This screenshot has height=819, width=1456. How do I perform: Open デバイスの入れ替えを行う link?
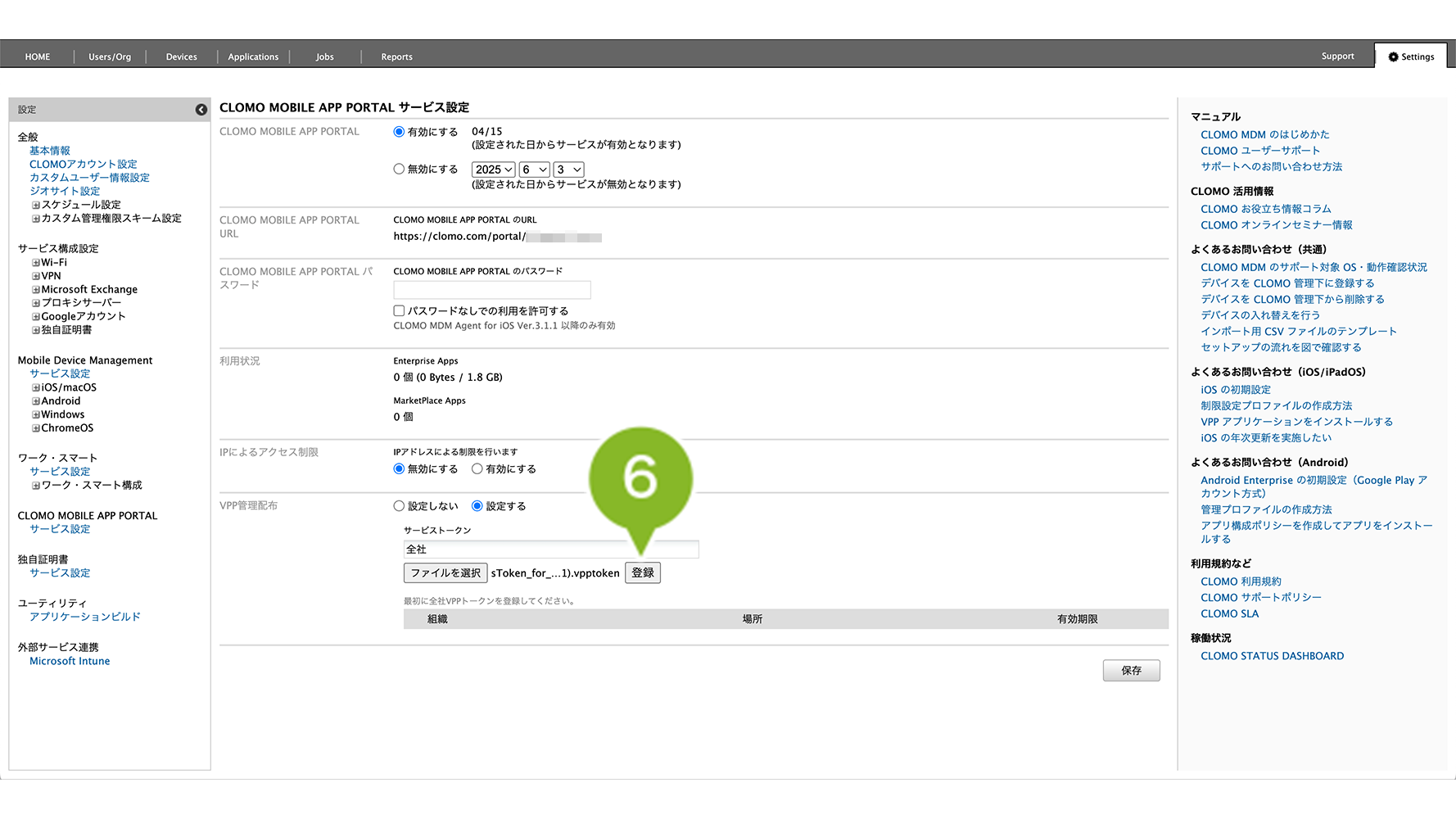[x=1260, y=315]
